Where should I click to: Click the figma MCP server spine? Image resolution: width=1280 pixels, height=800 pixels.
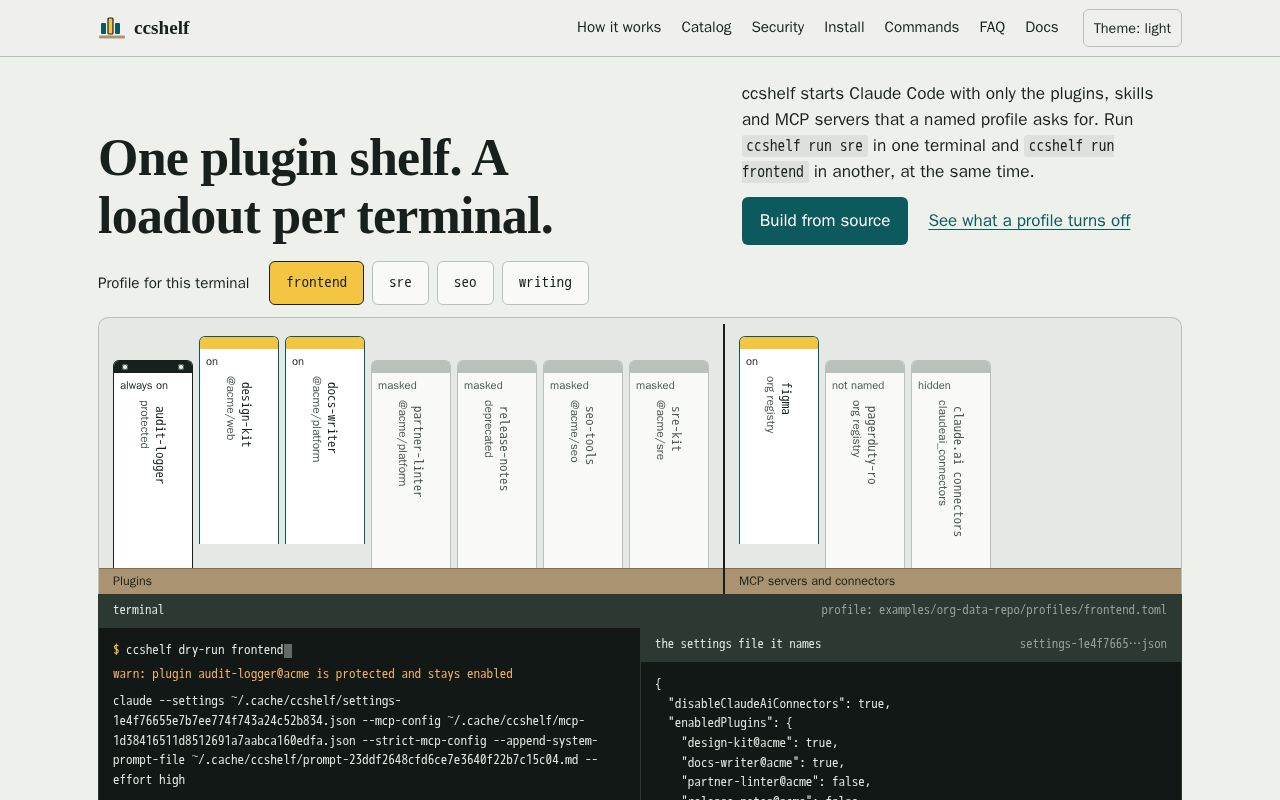click(x=779, y=440)
